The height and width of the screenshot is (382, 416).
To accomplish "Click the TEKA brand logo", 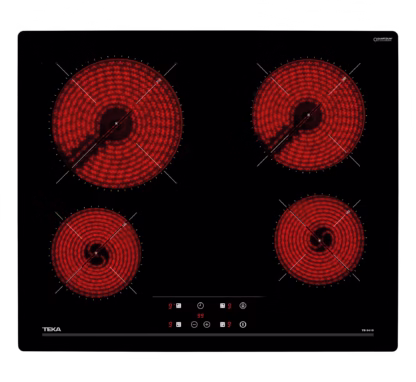I will tap(52, 329).
